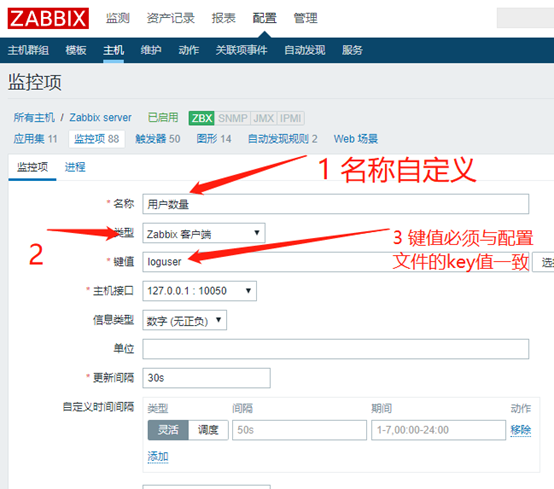The width and height of the screenshot is (554, 489).
Task: Click the 选择 button beside 键值
Action: click(544, 262)
